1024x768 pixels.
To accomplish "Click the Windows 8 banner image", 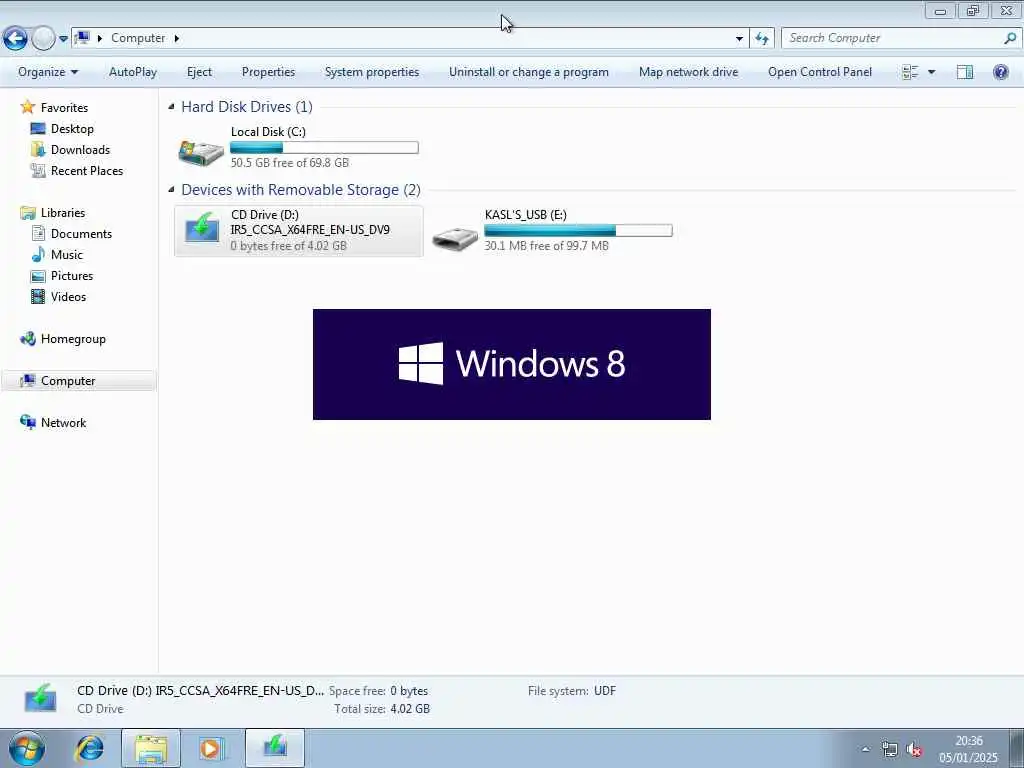I will click(x=511, y=364).
